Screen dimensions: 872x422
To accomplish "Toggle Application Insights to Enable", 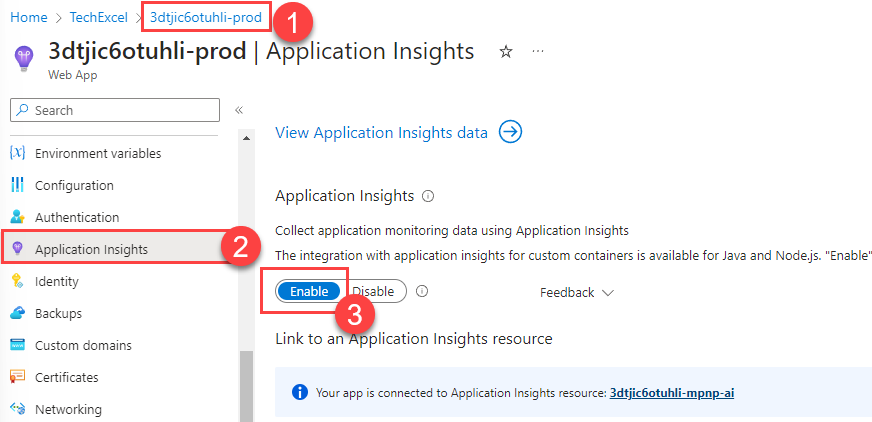I will (309, 291).
